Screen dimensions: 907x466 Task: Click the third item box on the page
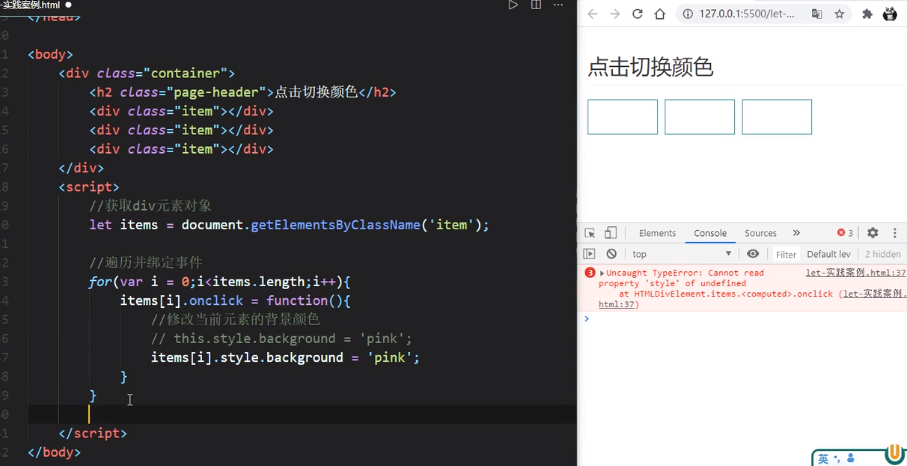(x=777, y=117)
